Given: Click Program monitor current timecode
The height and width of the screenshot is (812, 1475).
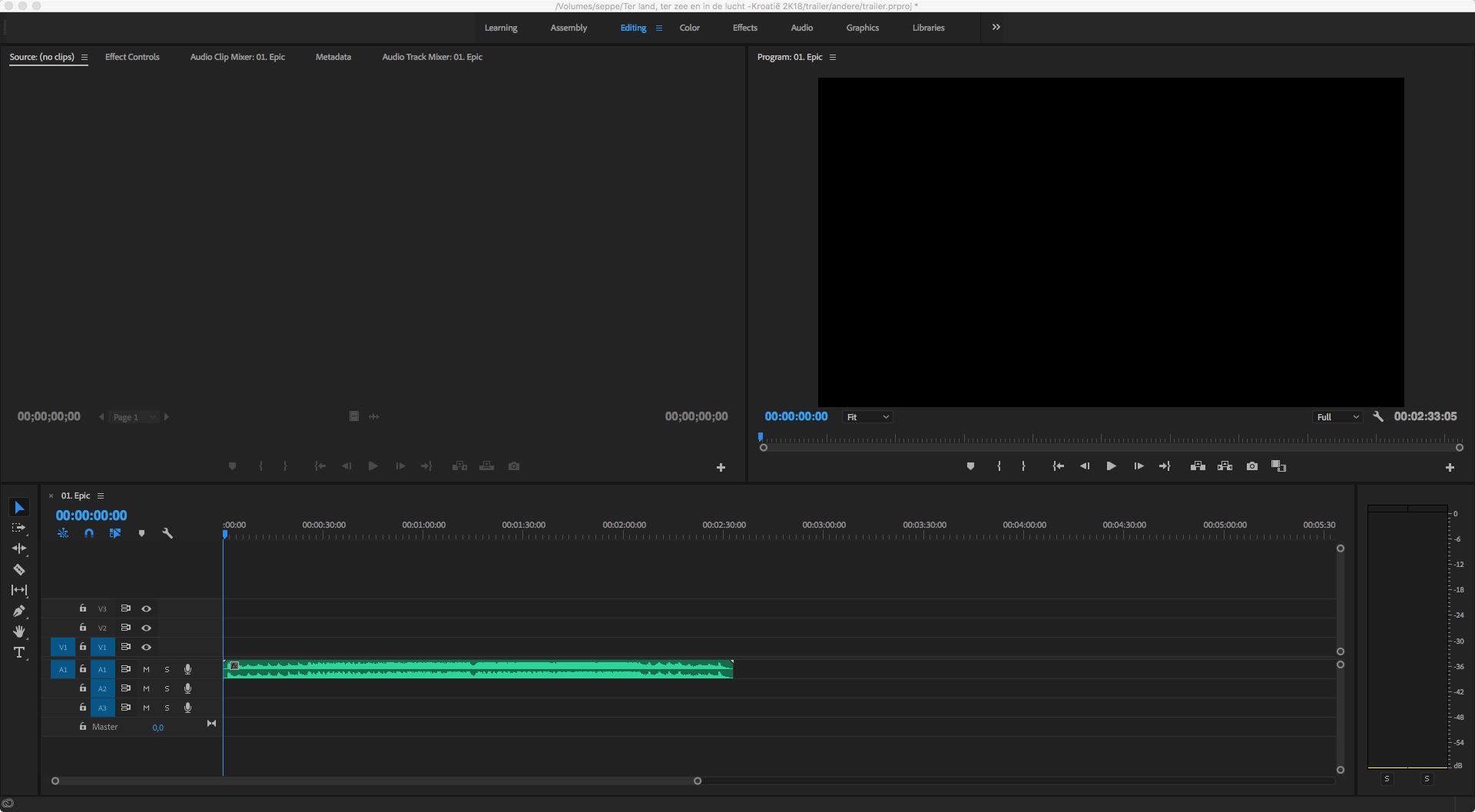Looking at the screenshot, I should coord(796,416).
